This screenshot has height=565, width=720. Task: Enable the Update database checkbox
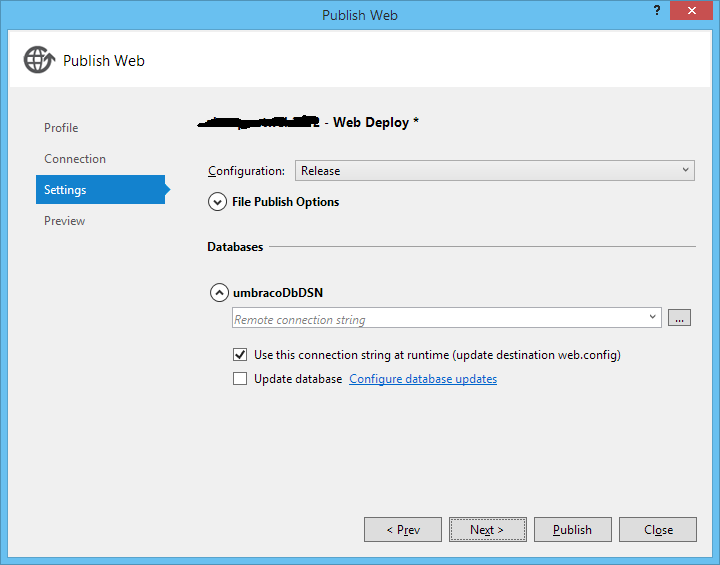click(240, 379)
